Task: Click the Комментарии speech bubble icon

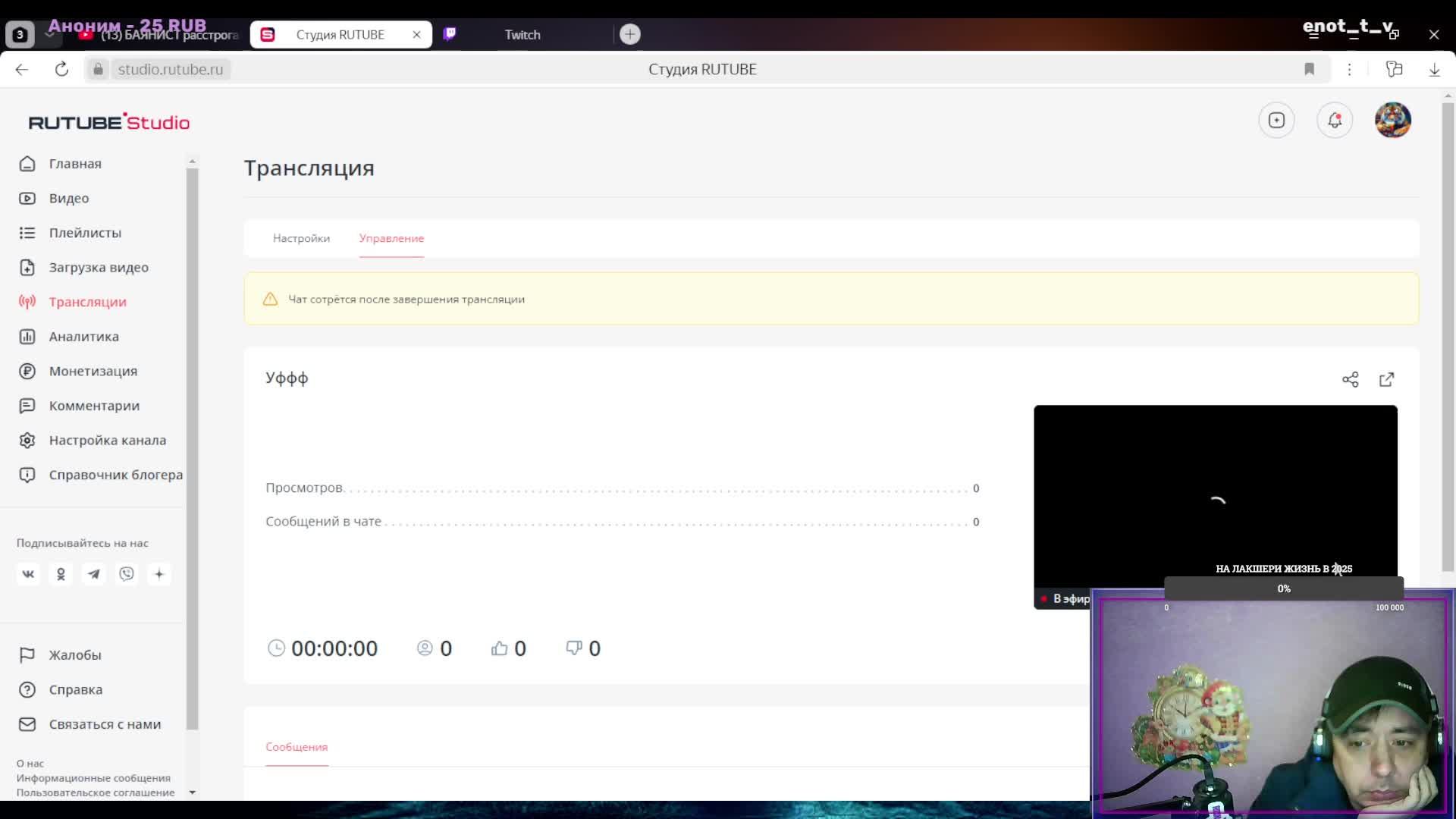Action: [x=27, y=406]
